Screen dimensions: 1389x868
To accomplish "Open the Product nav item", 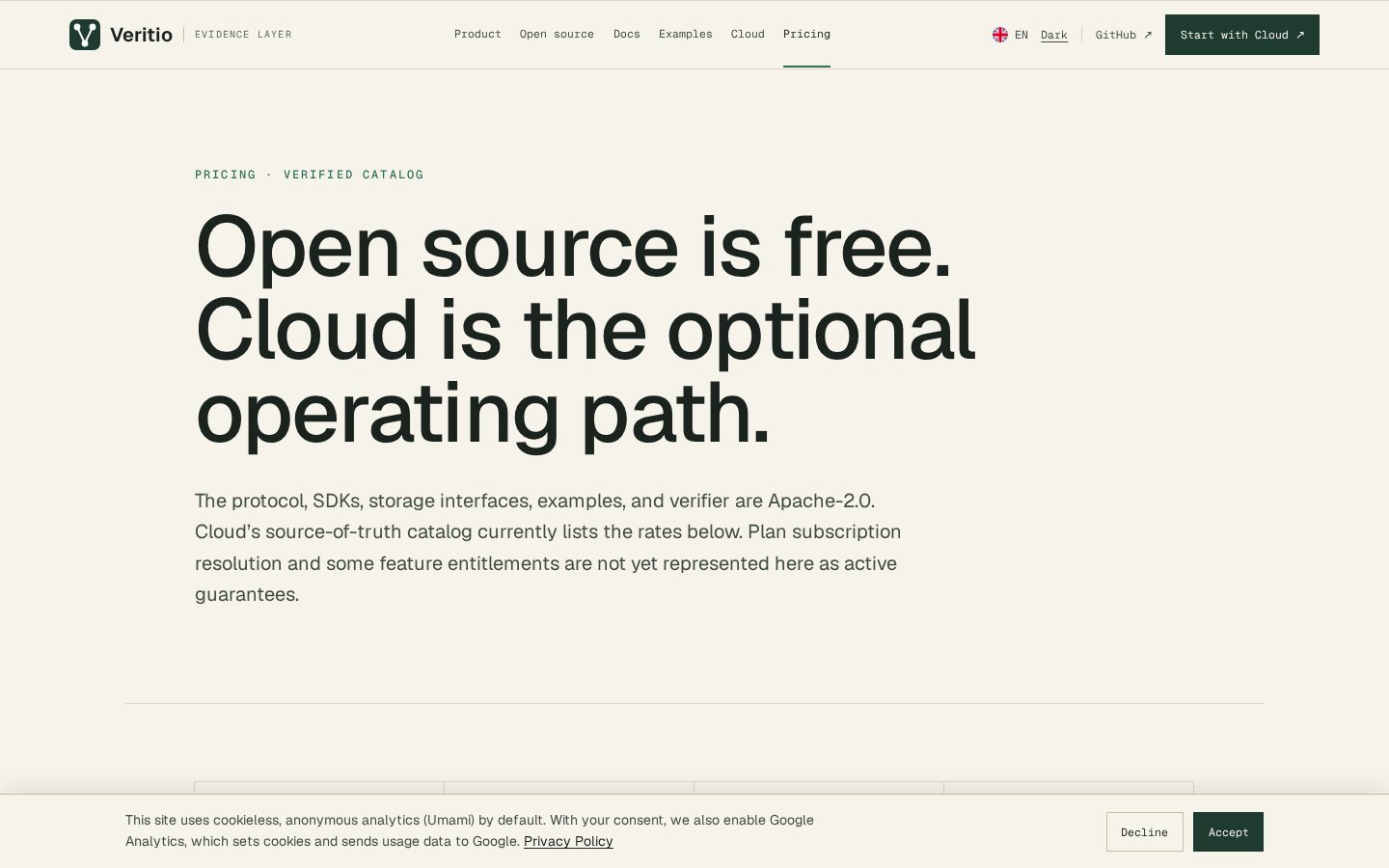I will point(477,34).
